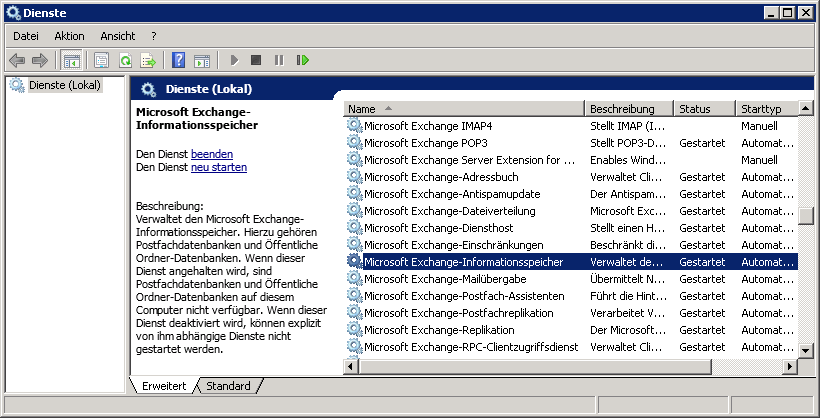
Task: Switch to the Standard tab
Action: tap(228, 386)
